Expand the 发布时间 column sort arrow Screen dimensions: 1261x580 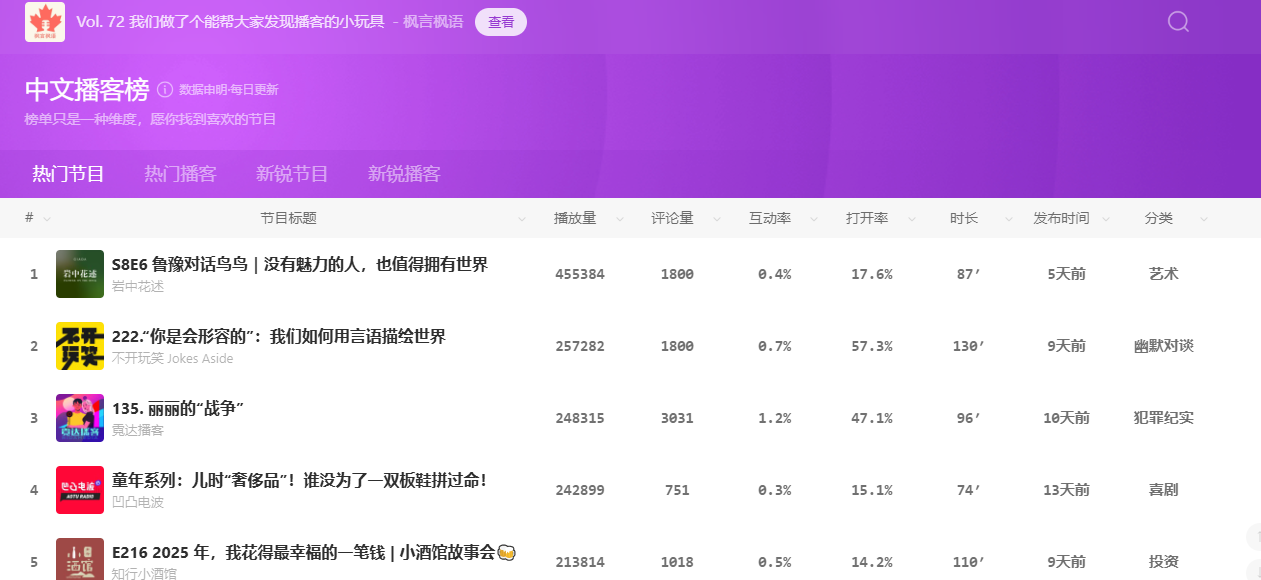(x=1108, y=219)
